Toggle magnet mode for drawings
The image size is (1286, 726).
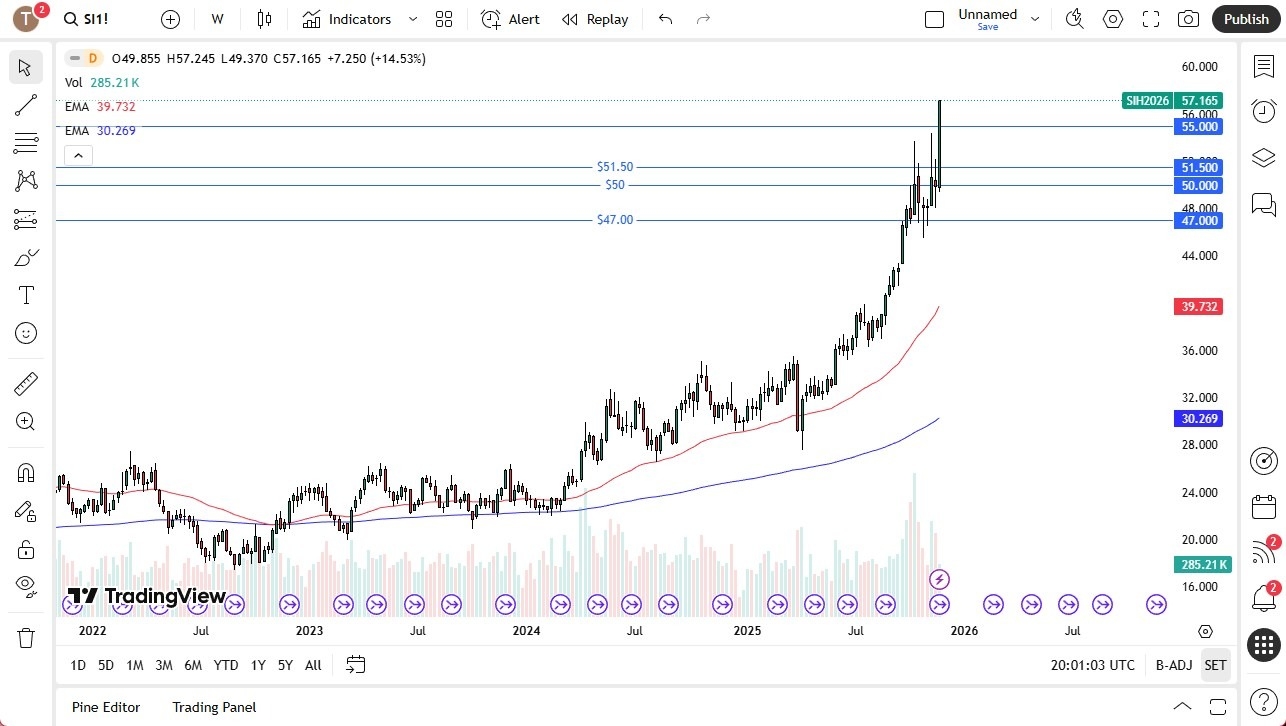coord(26,472)
